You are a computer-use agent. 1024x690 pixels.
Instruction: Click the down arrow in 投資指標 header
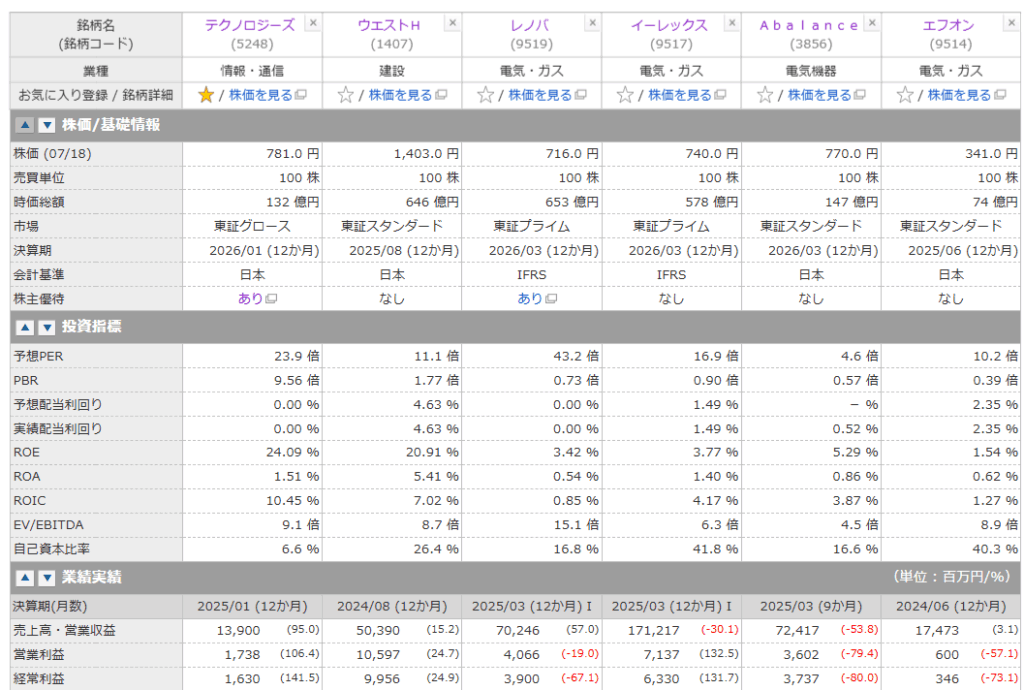click(46, 327)
